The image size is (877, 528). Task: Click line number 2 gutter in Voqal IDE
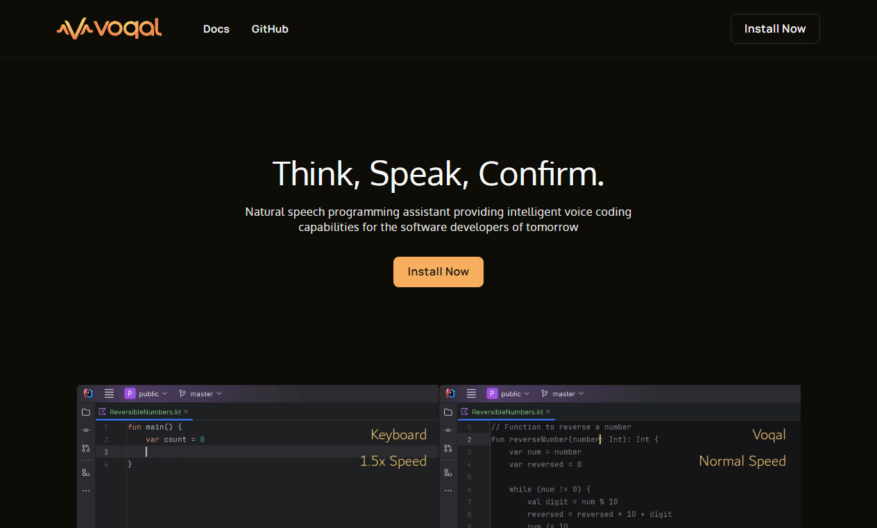click(x=469, y=440)
